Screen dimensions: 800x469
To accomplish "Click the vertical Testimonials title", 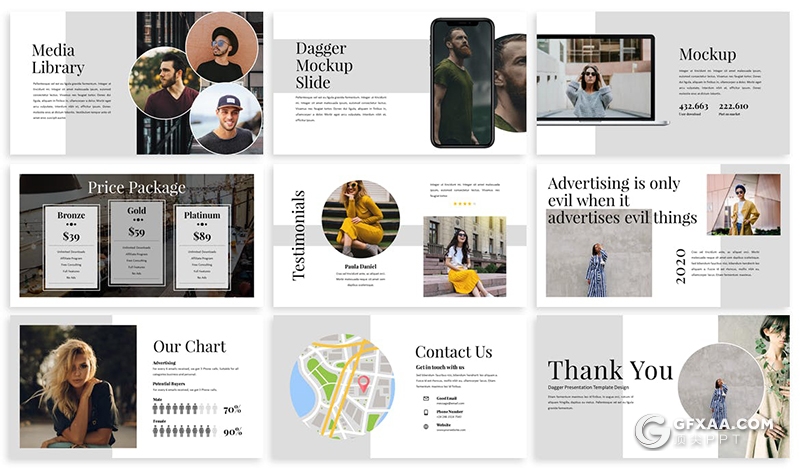I will pos(299,235).
